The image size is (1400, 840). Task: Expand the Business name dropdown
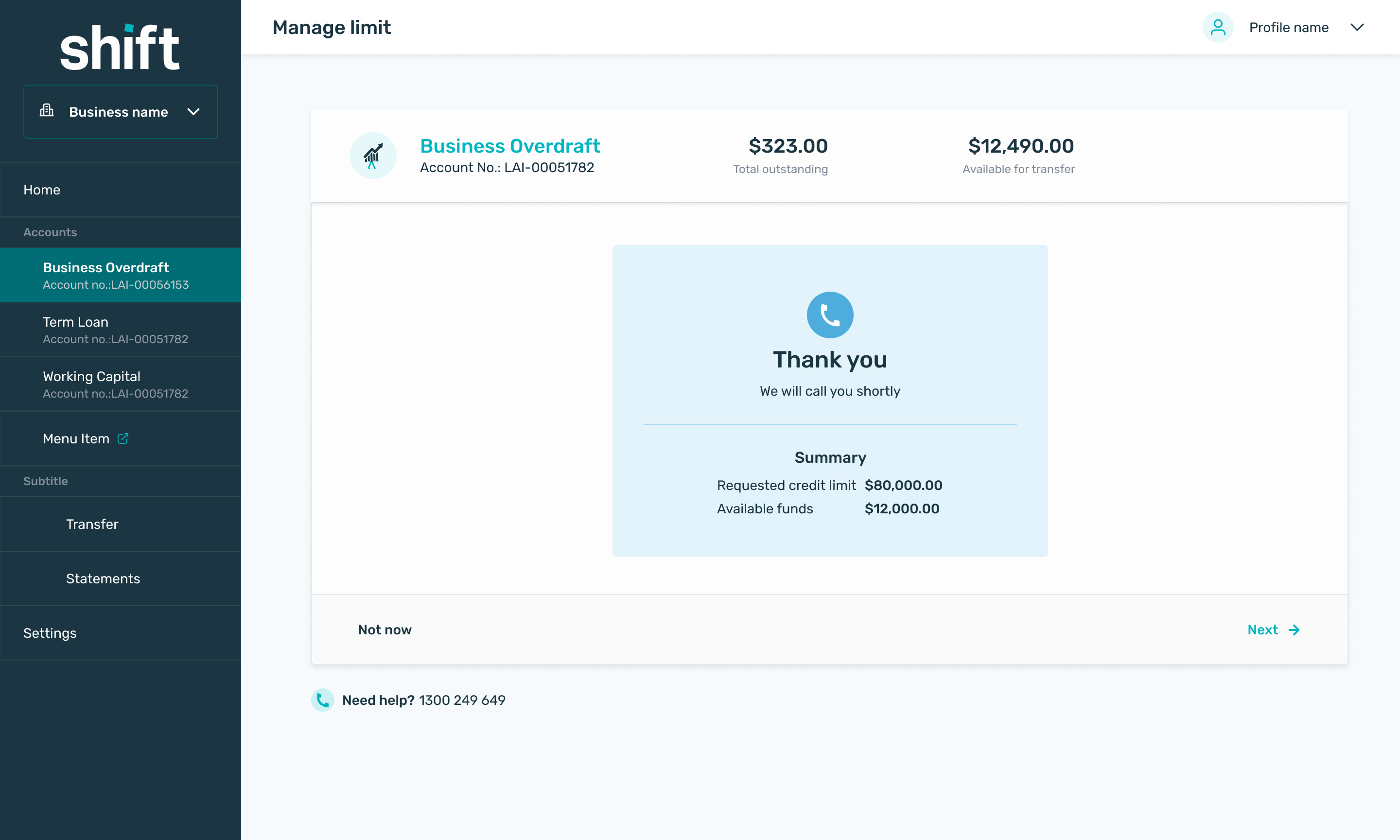tap(193, 111)
